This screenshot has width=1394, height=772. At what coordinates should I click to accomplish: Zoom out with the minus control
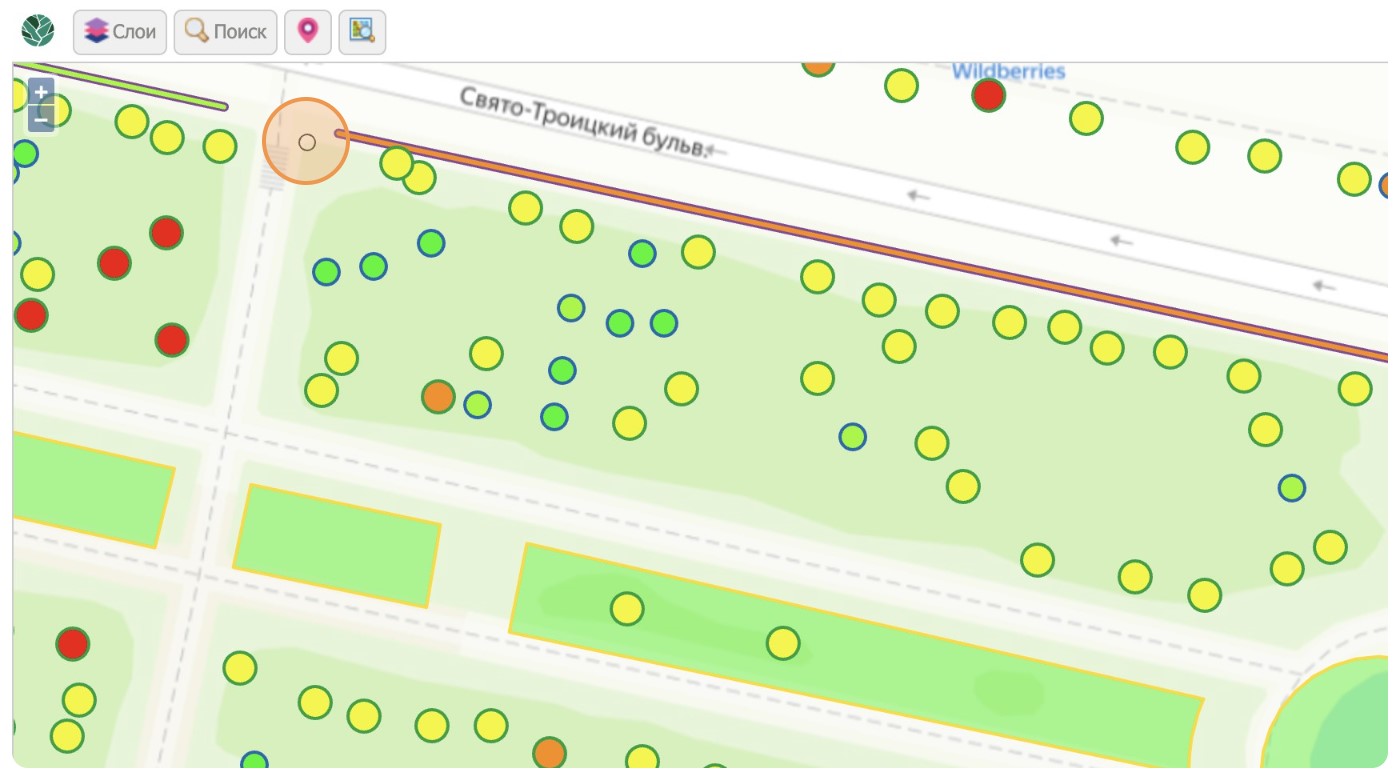pos(41,119)
